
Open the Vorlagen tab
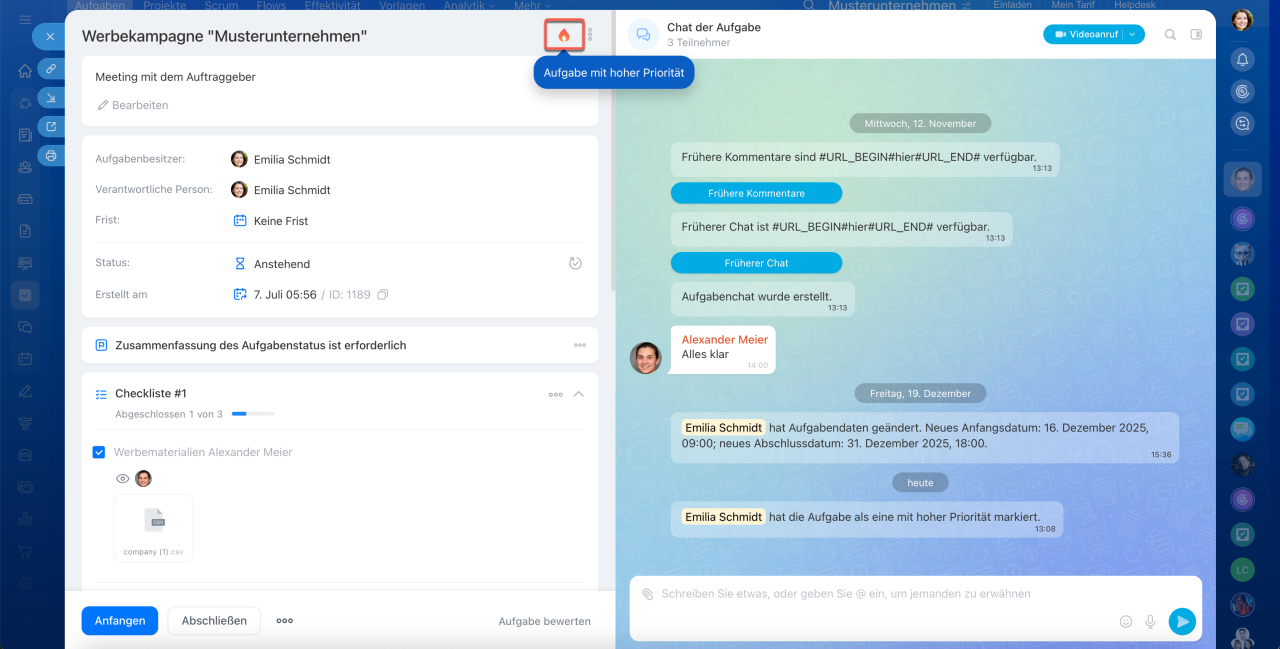(402, 5)
